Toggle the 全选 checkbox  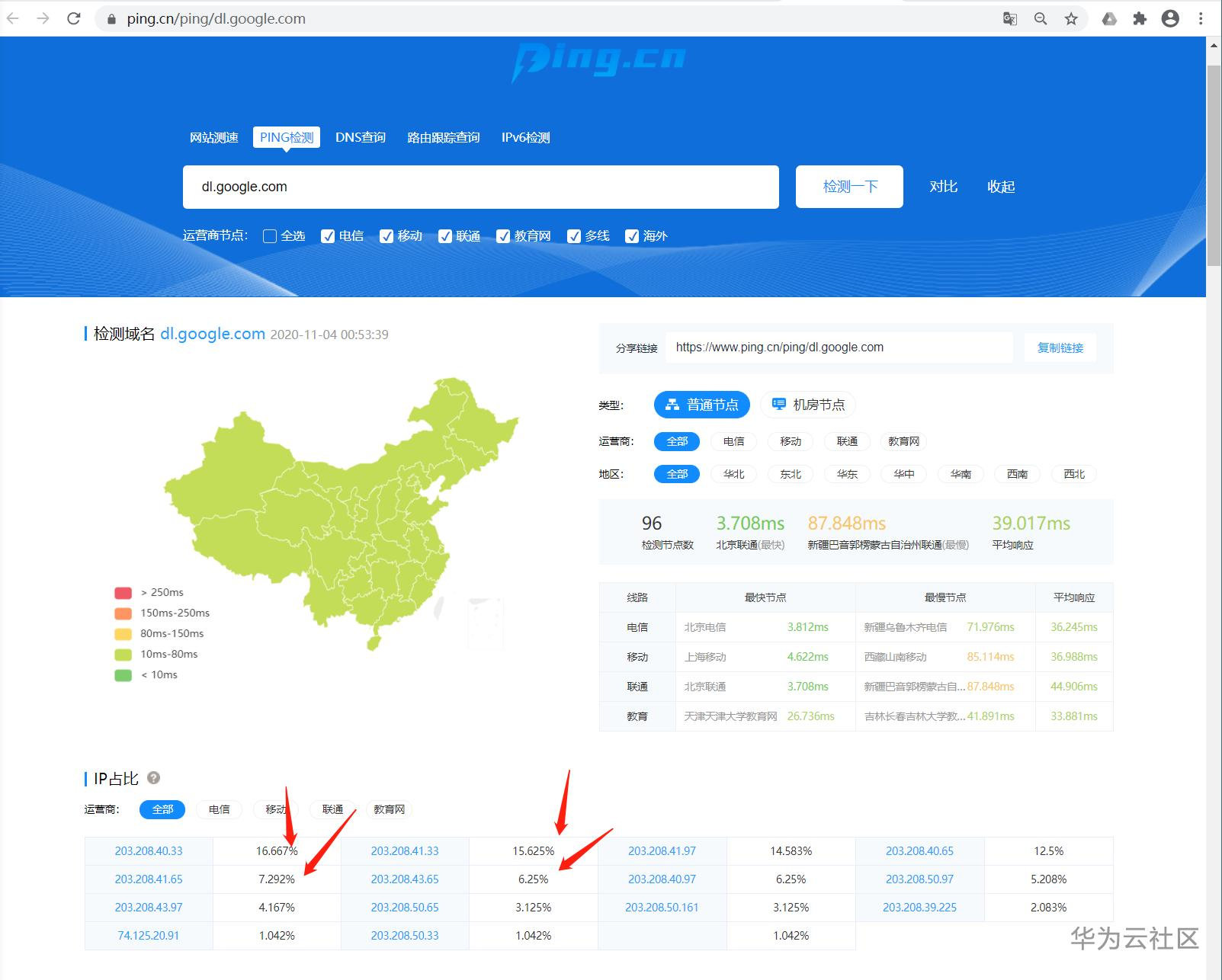point(269,236)
